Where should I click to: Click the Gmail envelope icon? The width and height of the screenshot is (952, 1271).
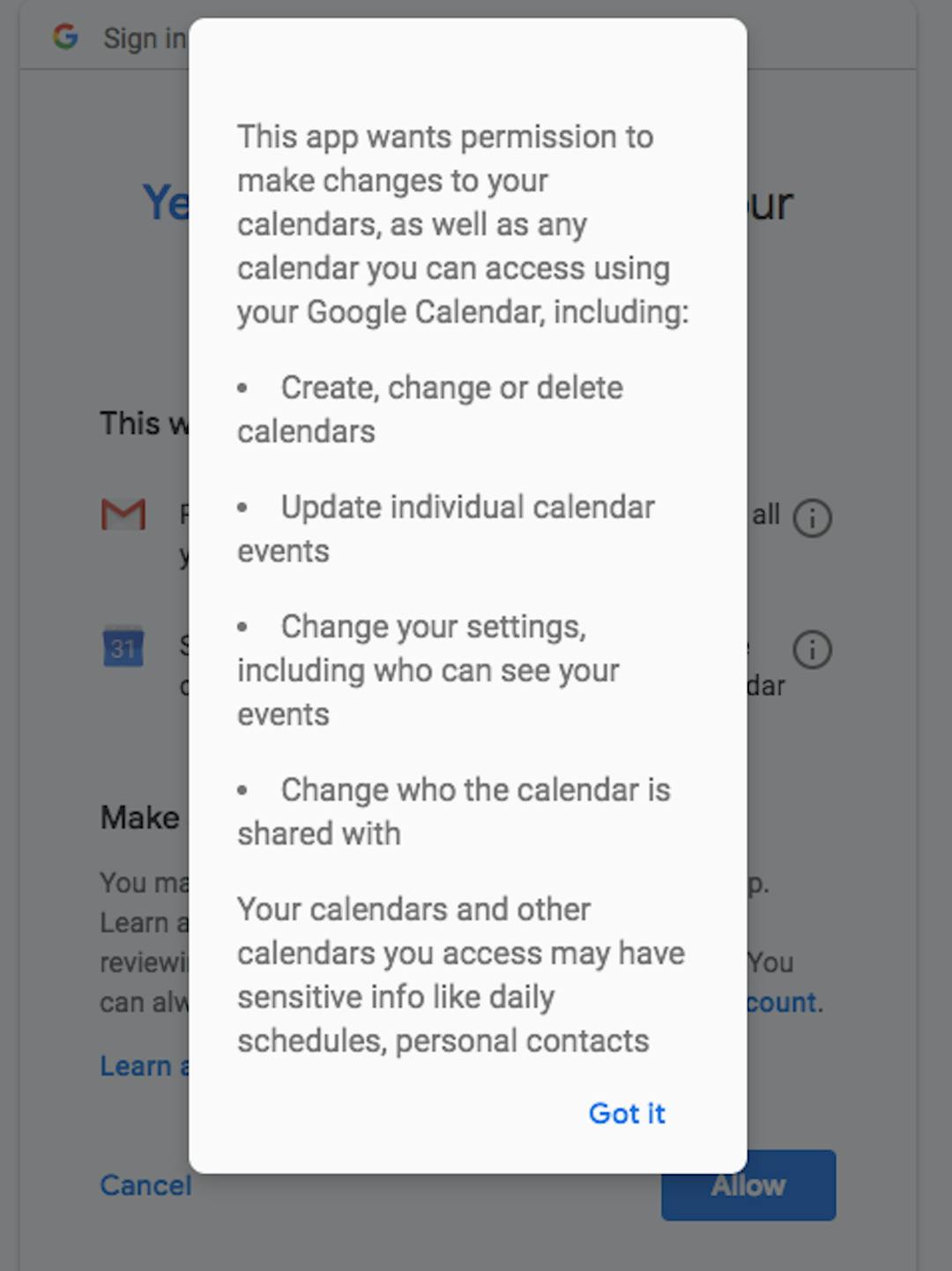point(123,514)
